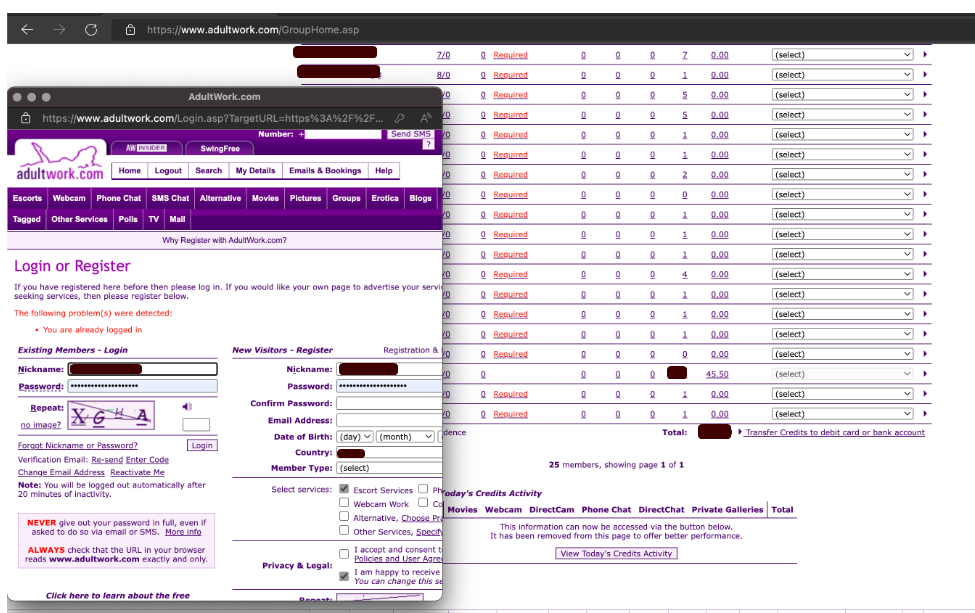Screen dimensions: 975x613
Task: Check the Webcam Work service checkbox
Action: click(345, 504)
